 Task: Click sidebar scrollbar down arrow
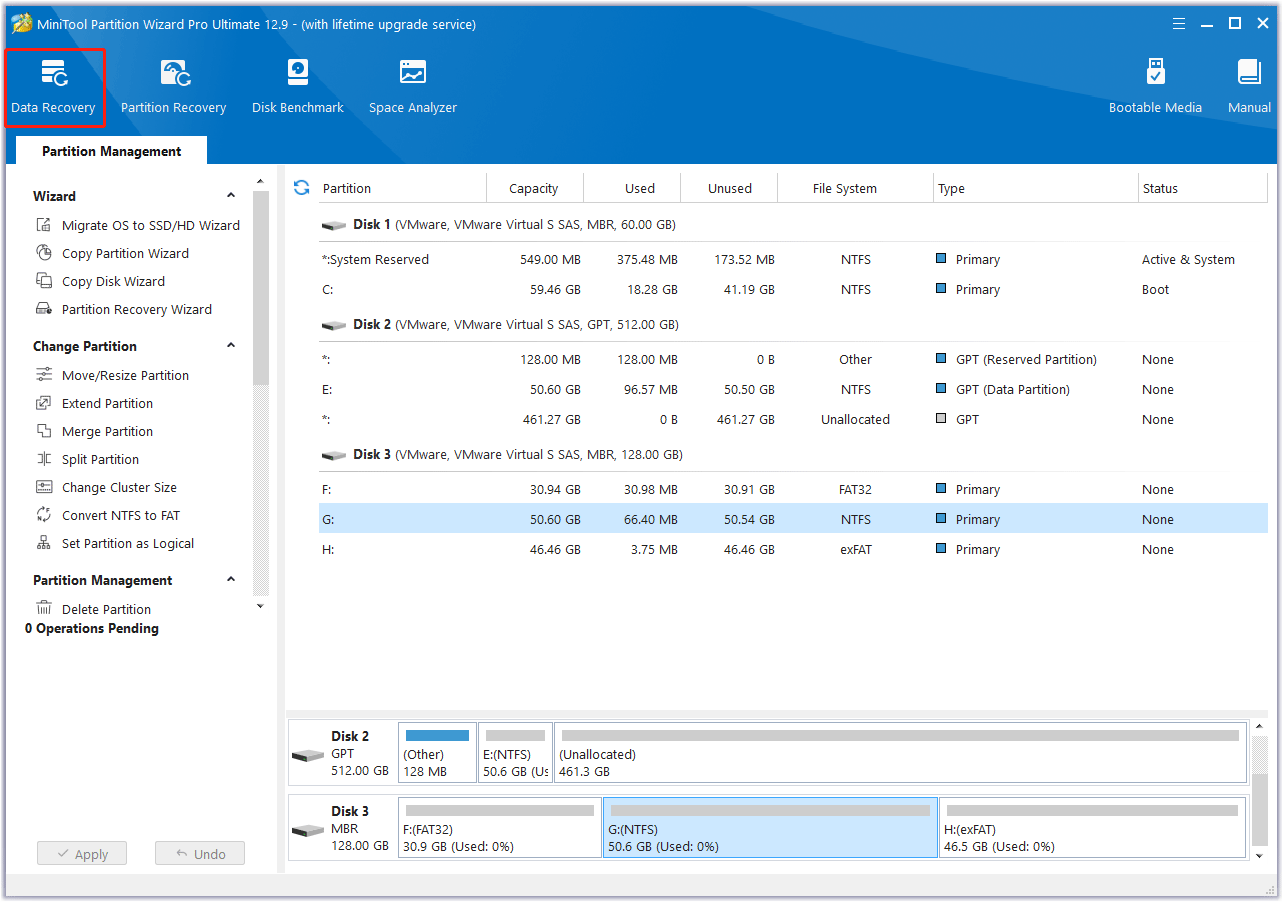click(260, 606)
